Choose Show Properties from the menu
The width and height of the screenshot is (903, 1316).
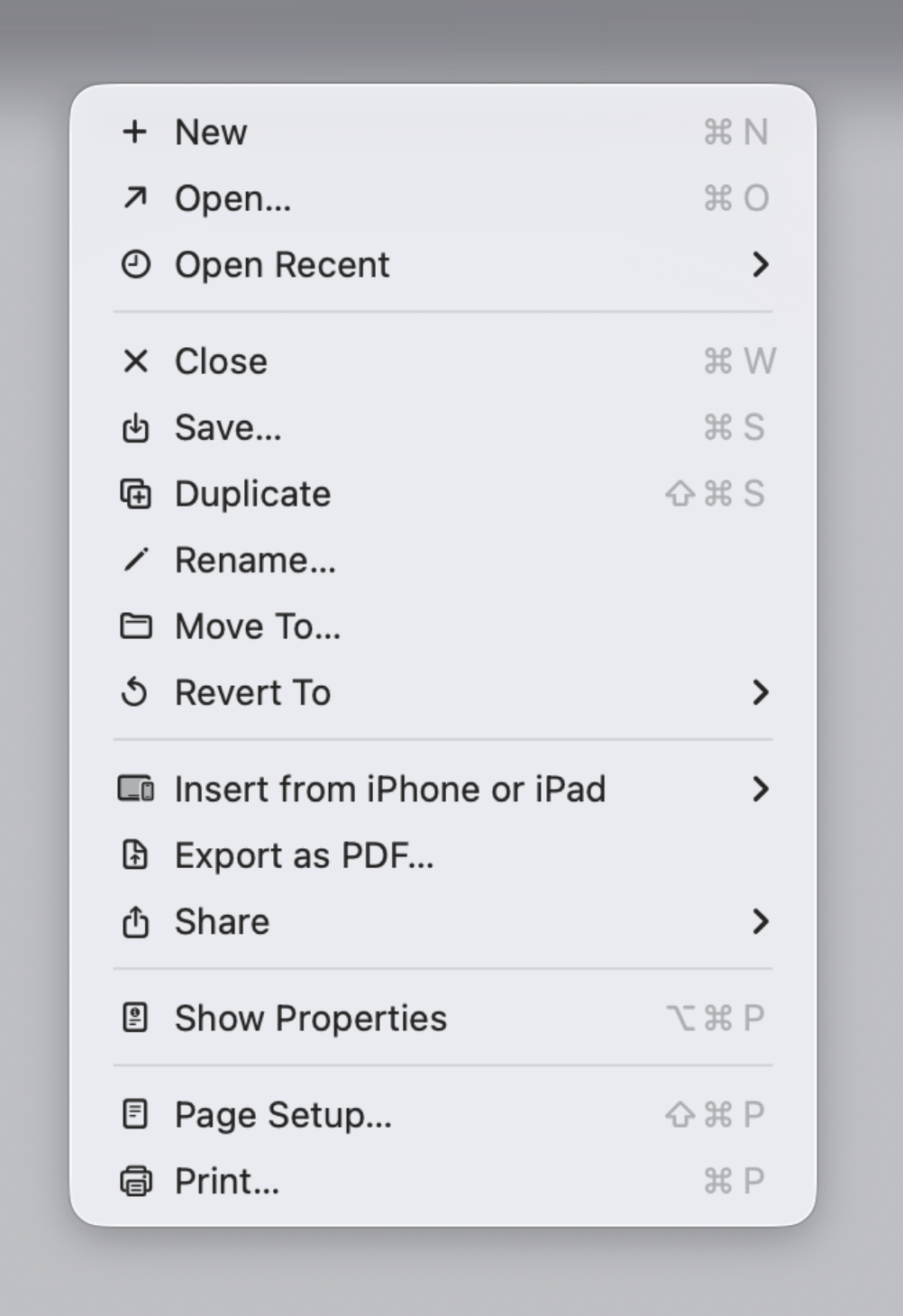pos(443,1018)
